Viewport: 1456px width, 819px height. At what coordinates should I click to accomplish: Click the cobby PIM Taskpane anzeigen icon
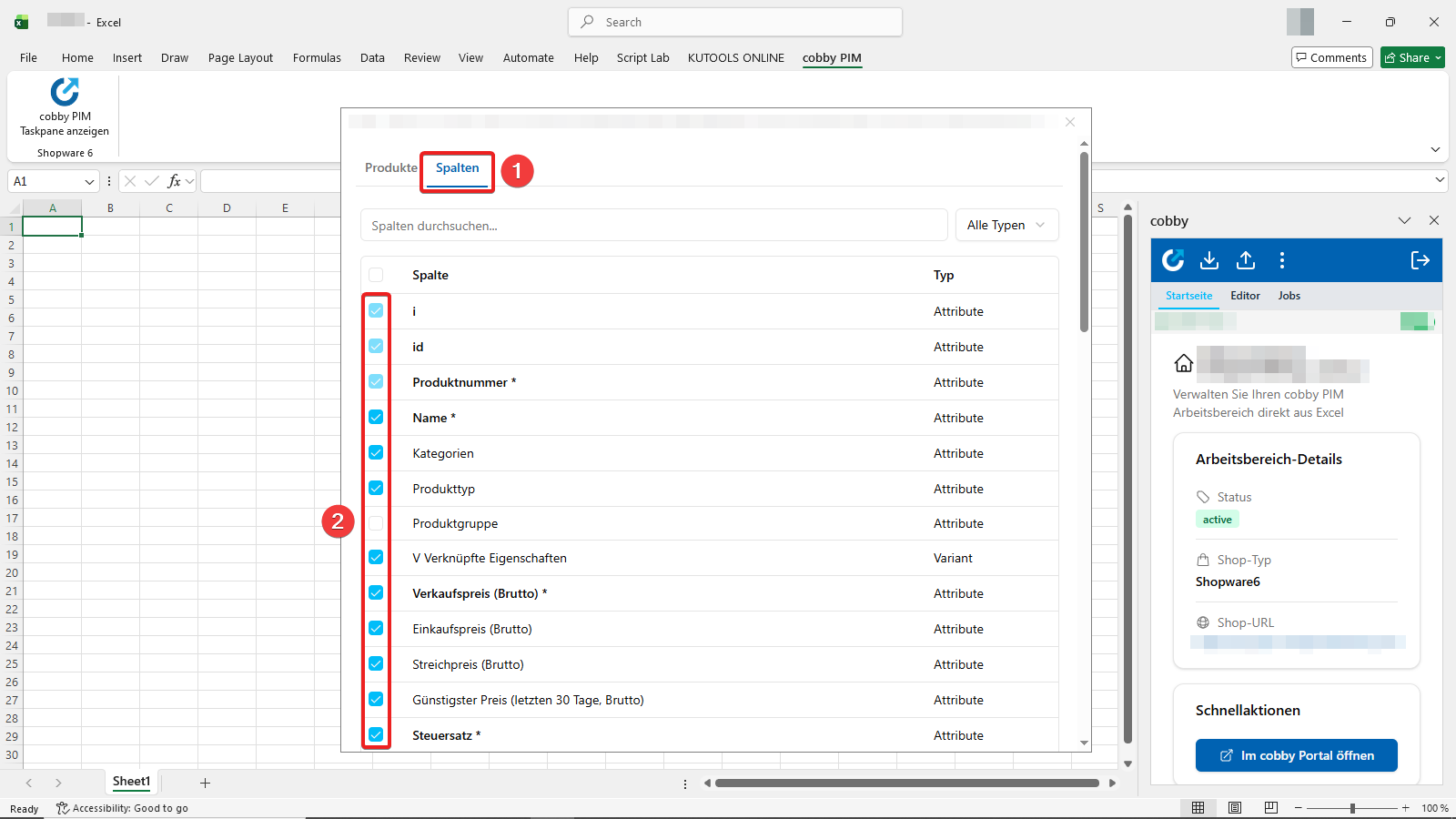(x=65, y=93)
